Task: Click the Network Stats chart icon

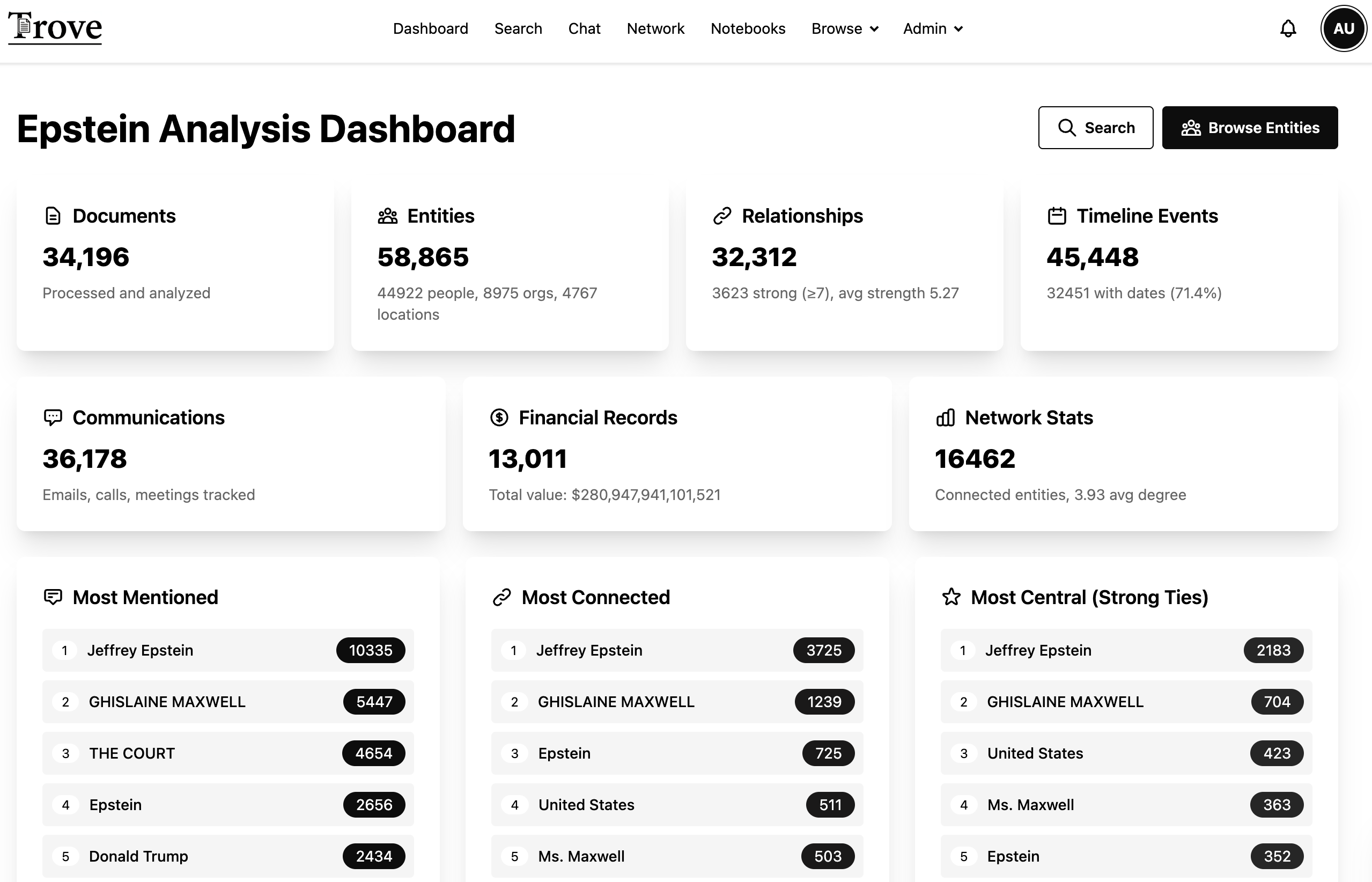Action: click(946, 417)
